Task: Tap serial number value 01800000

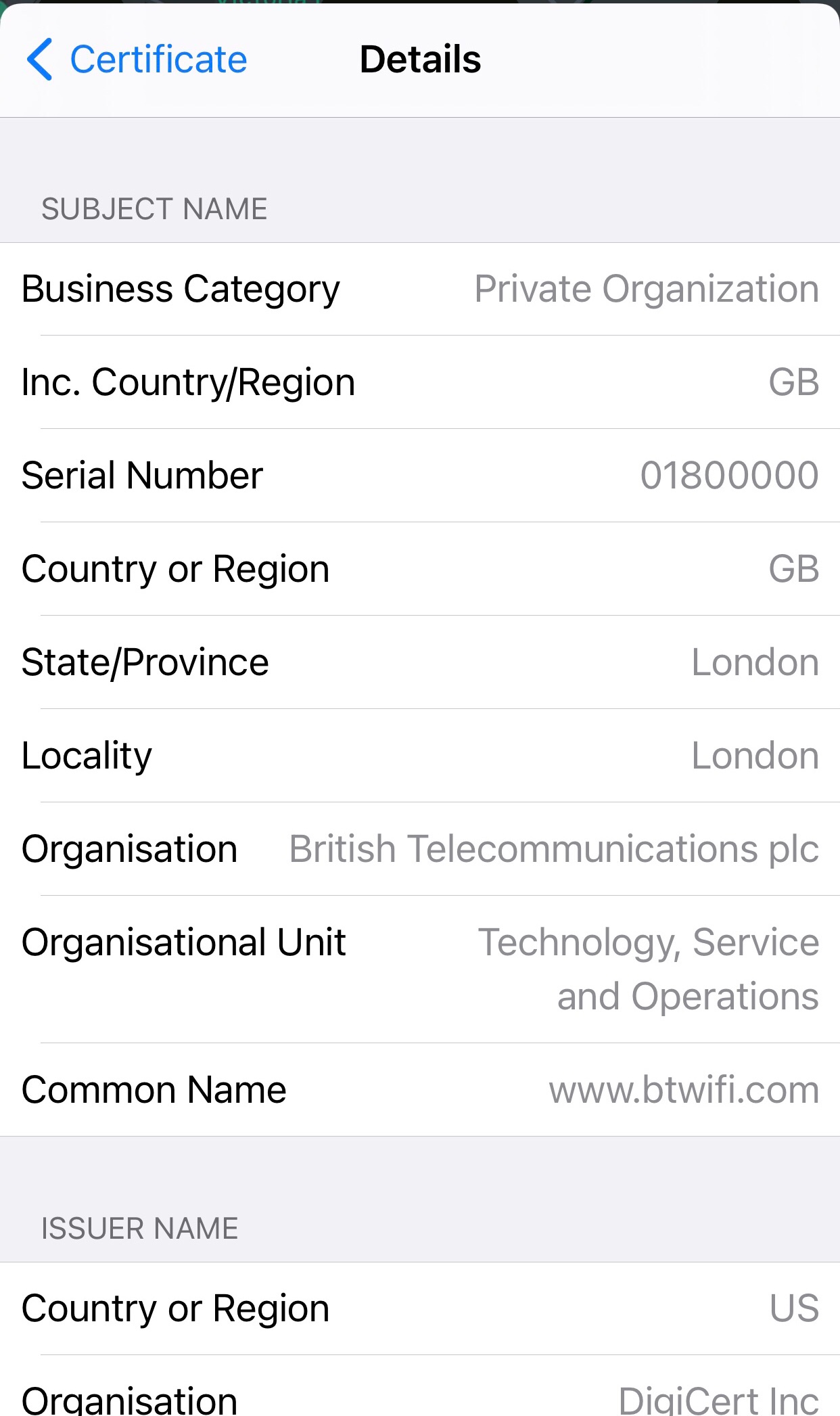Action: (x=729, y=476)
